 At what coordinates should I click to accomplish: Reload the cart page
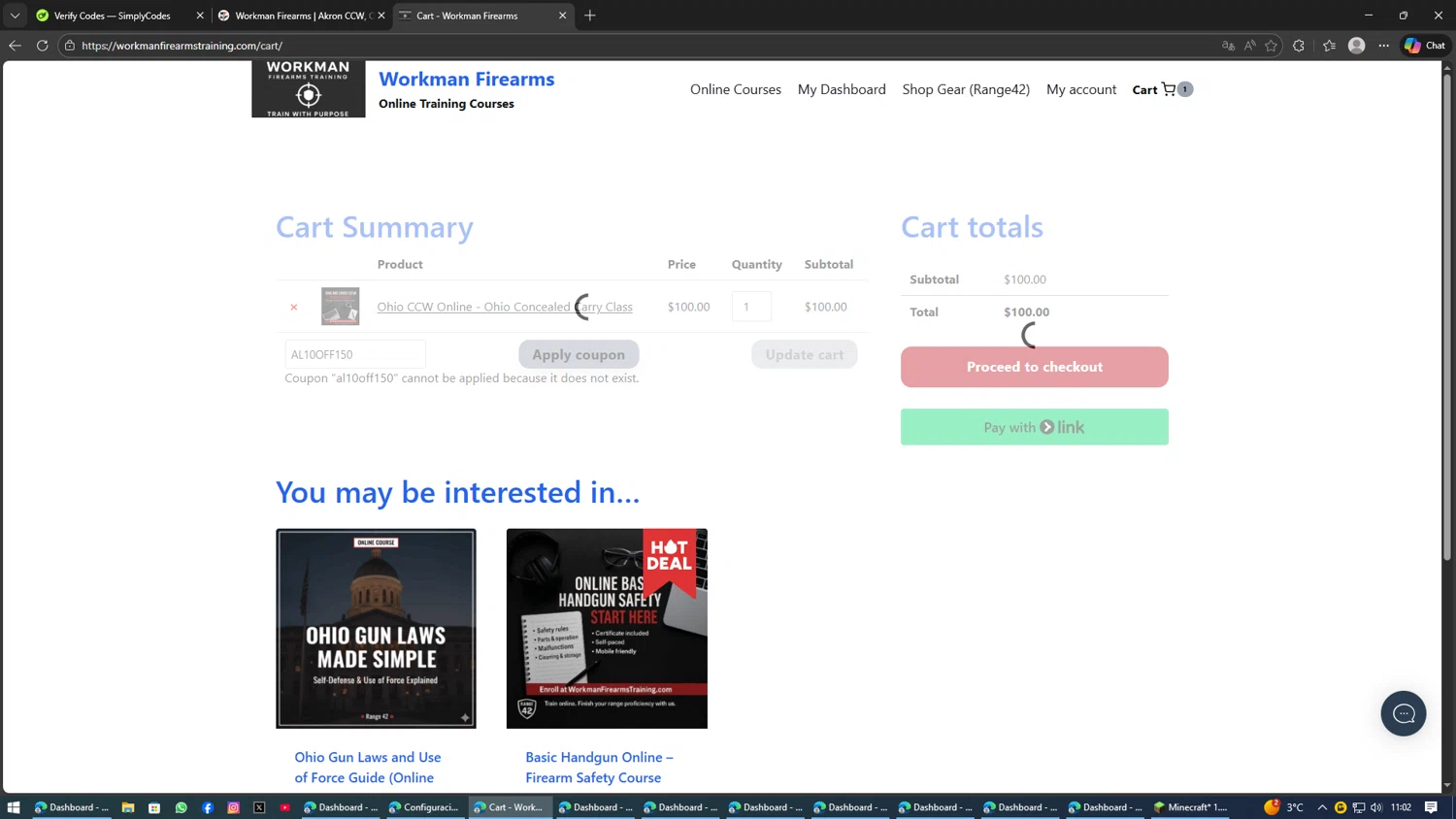[42, 46]
